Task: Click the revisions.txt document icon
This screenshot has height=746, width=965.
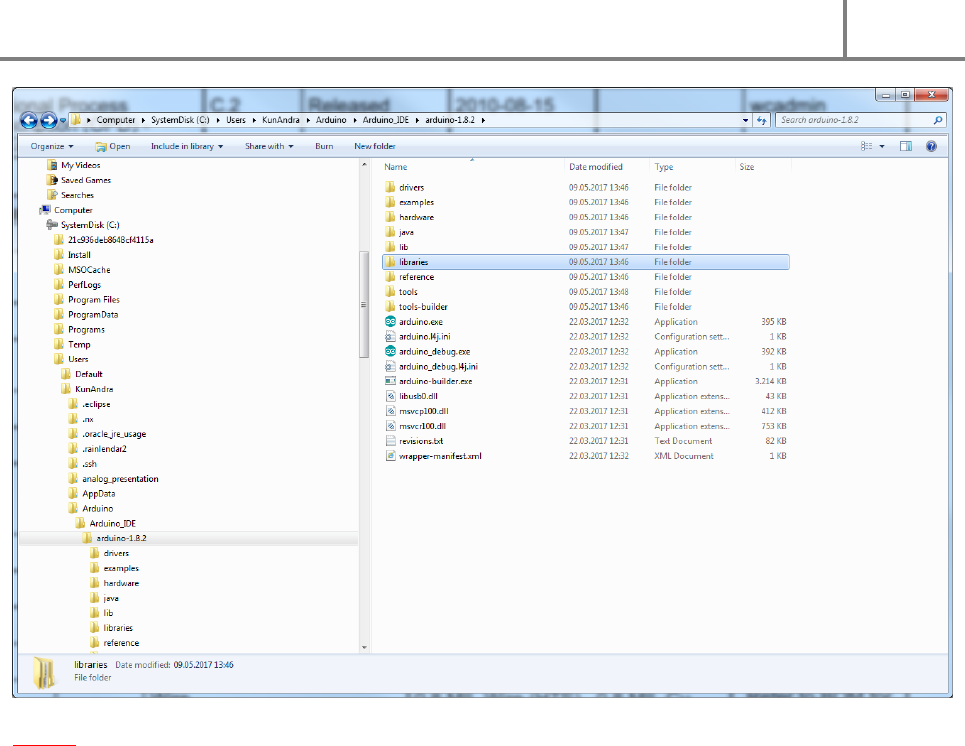Action: (390, 441)
